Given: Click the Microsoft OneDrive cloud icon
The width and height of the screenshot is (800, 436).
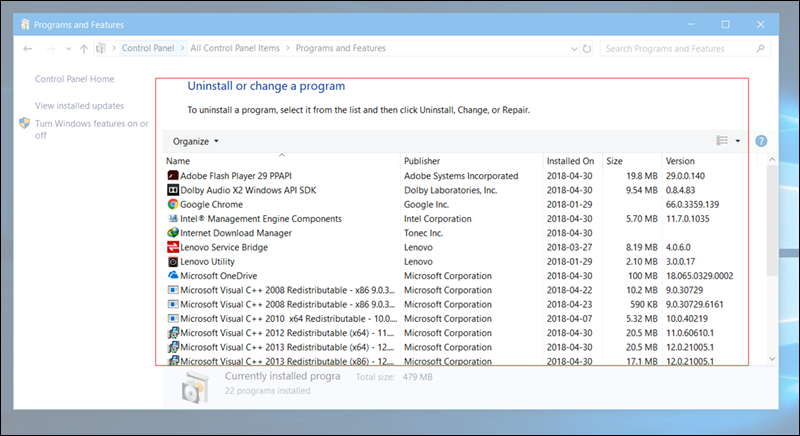Looking at the screenshot, I should tap(172, 276).
